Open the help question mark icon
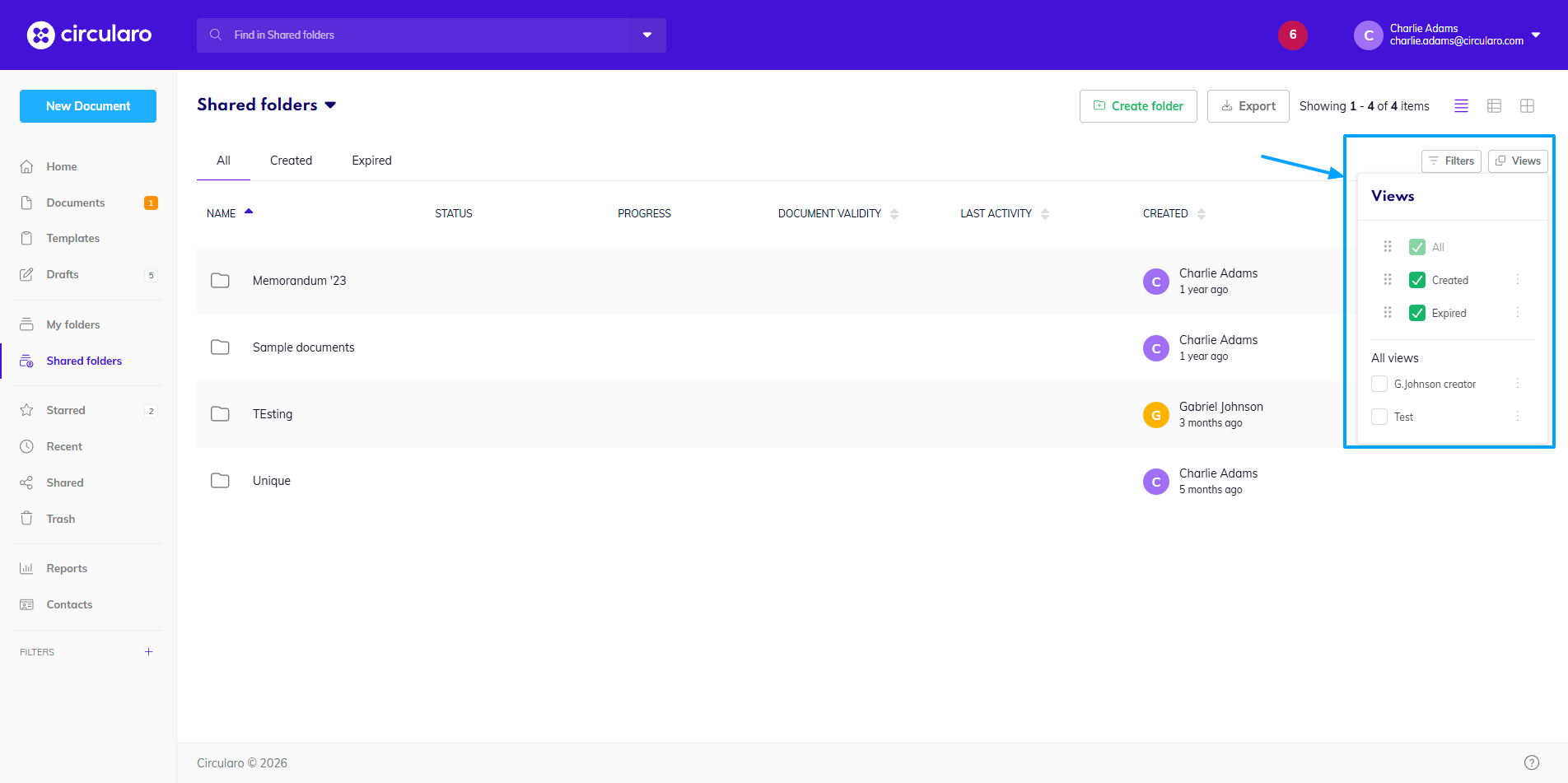This screenshot has height=783, width=1568. [x=1531, y=762]
